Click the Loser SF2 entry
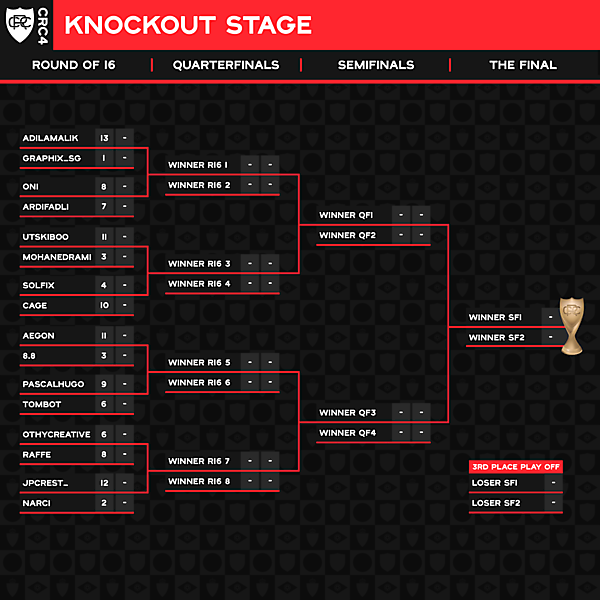 click(496, 503)
